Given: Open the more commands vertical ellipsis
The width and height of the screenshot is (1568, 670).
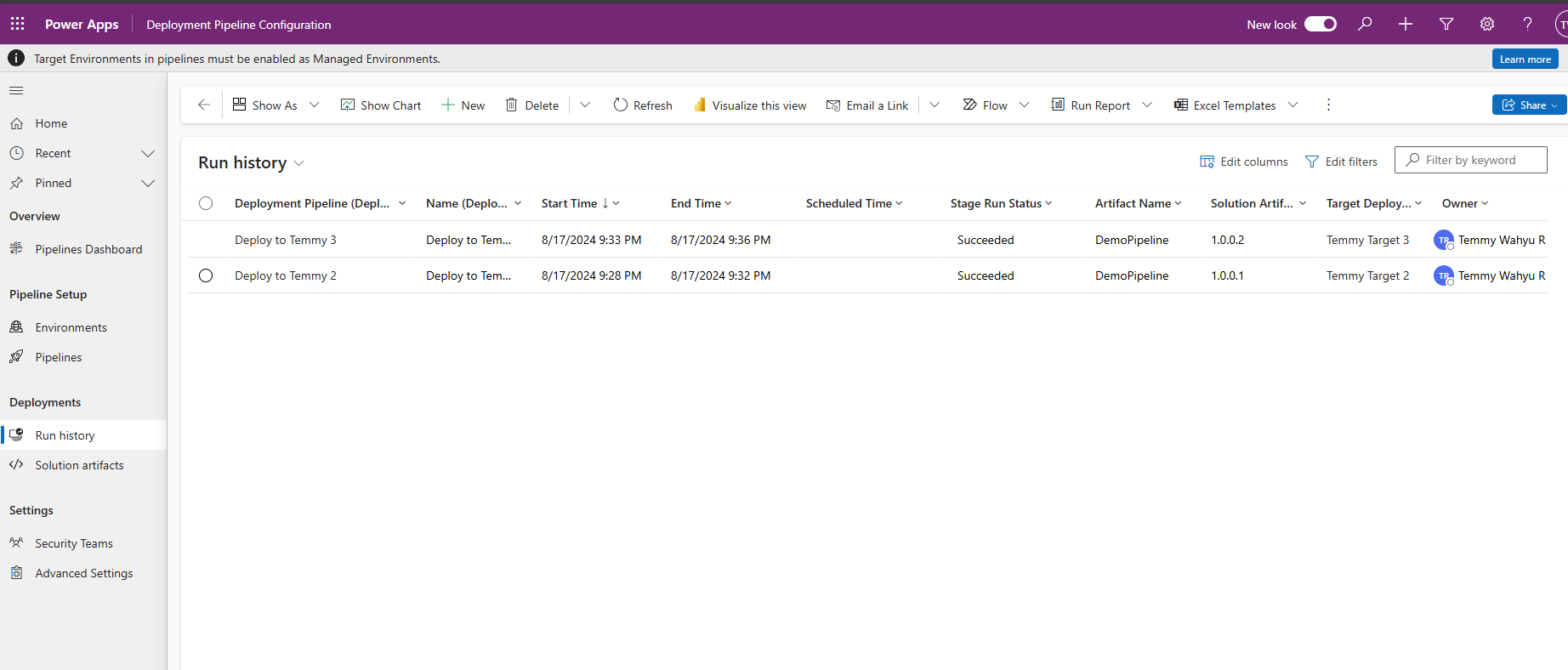Looking at the screenshot, I should [1328, 105].
